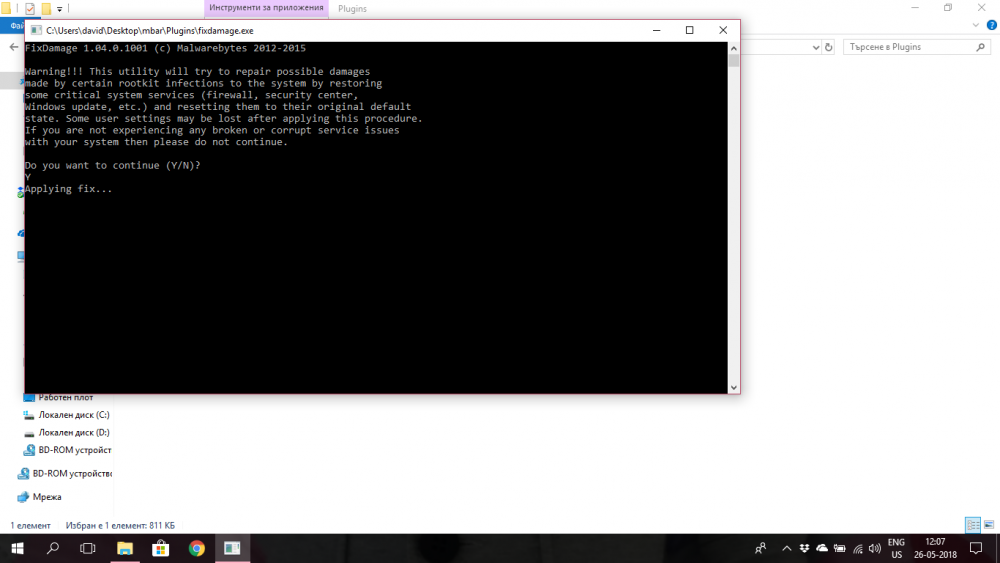Minimize the fixdamage.exe console window

[x=656, y=30]
